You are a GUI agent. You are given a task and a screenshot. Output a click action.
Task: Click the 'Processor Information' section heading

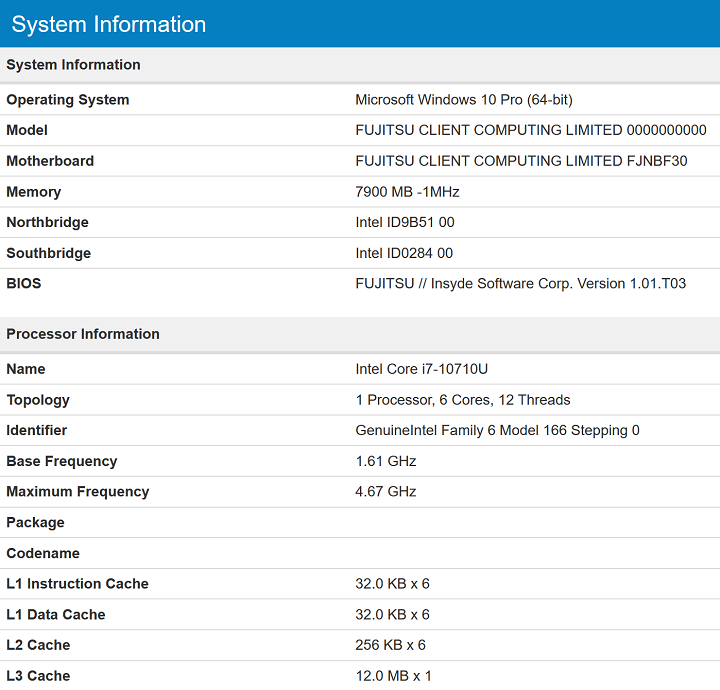[83, 334]
